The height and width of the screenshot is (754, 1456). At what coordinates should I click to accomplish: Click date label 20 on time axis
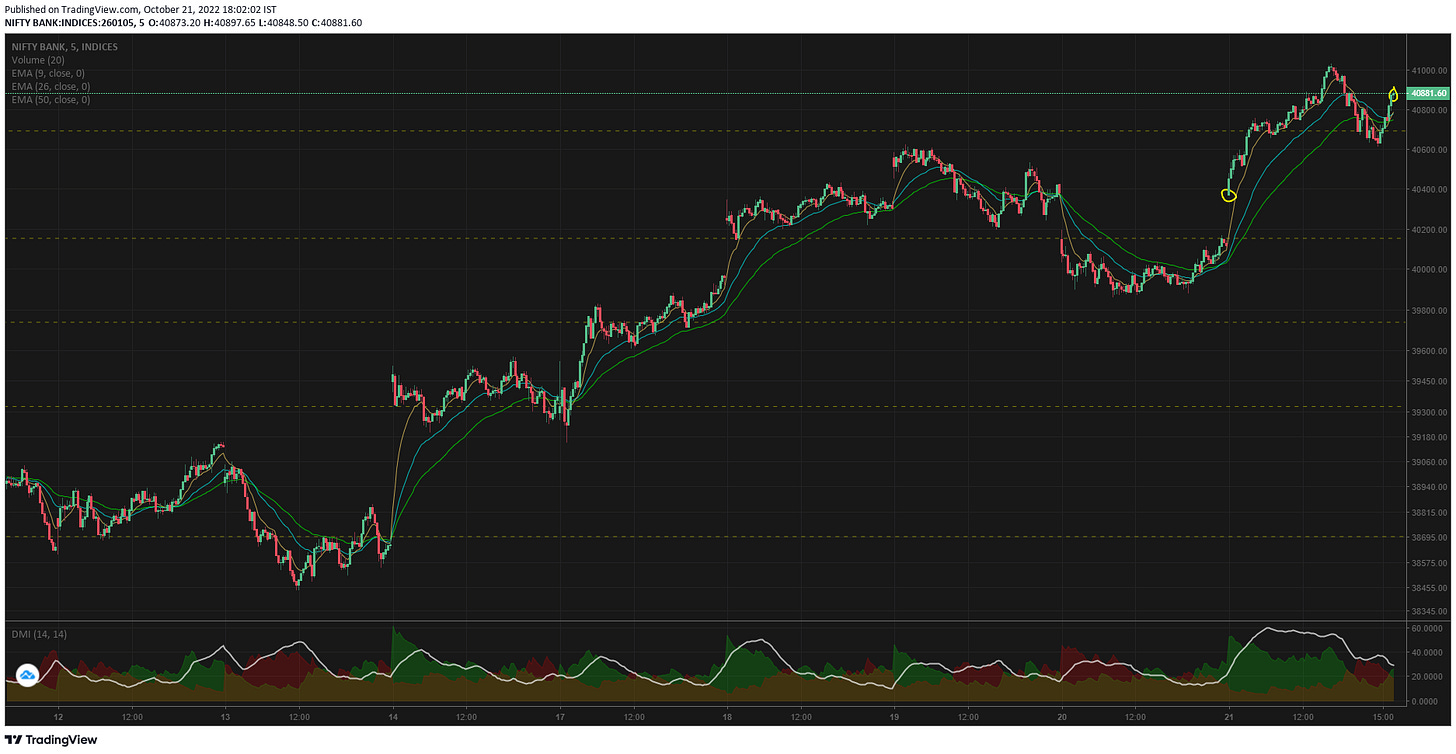1061,717
